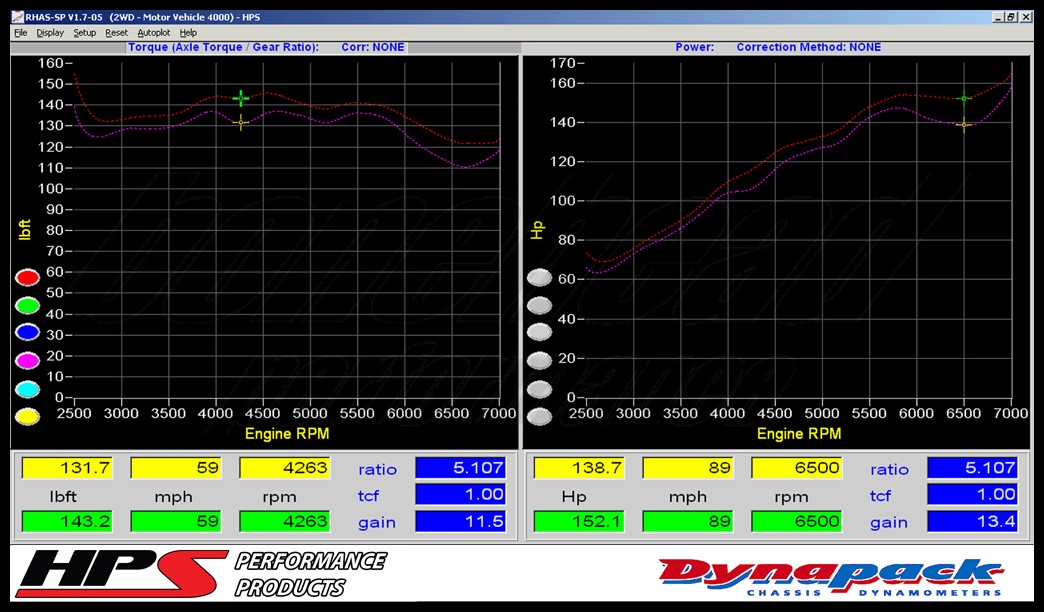Click the Correction Method: NONE label
The height and width of the screenshot is (612, 1044).
click(809, 47)
